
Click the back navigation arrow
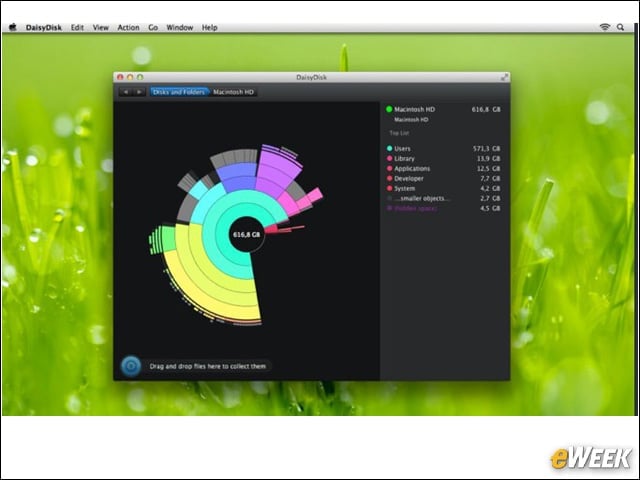pos(126,92)
